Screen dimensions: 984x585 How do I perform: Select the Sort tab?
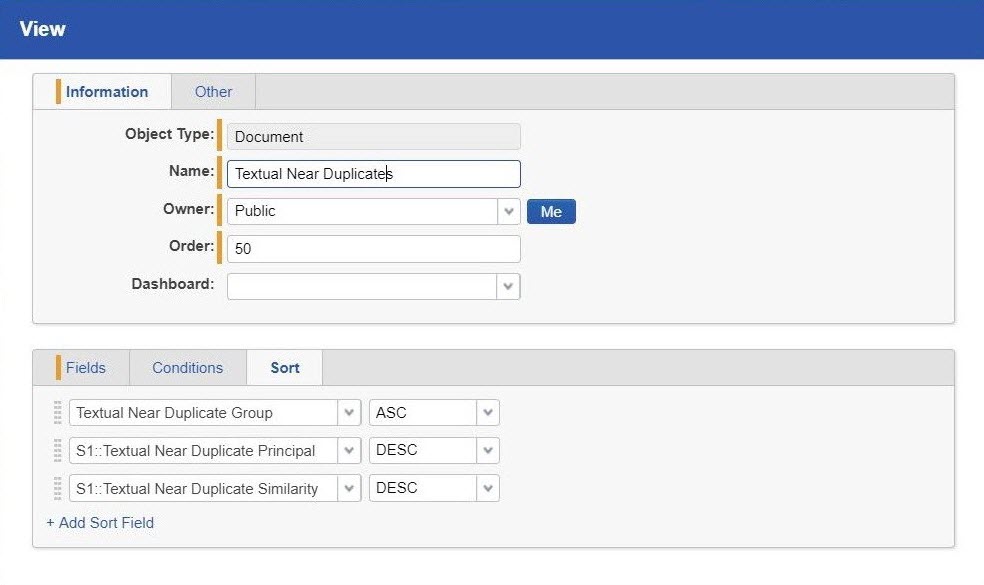(x=285, y=368)
